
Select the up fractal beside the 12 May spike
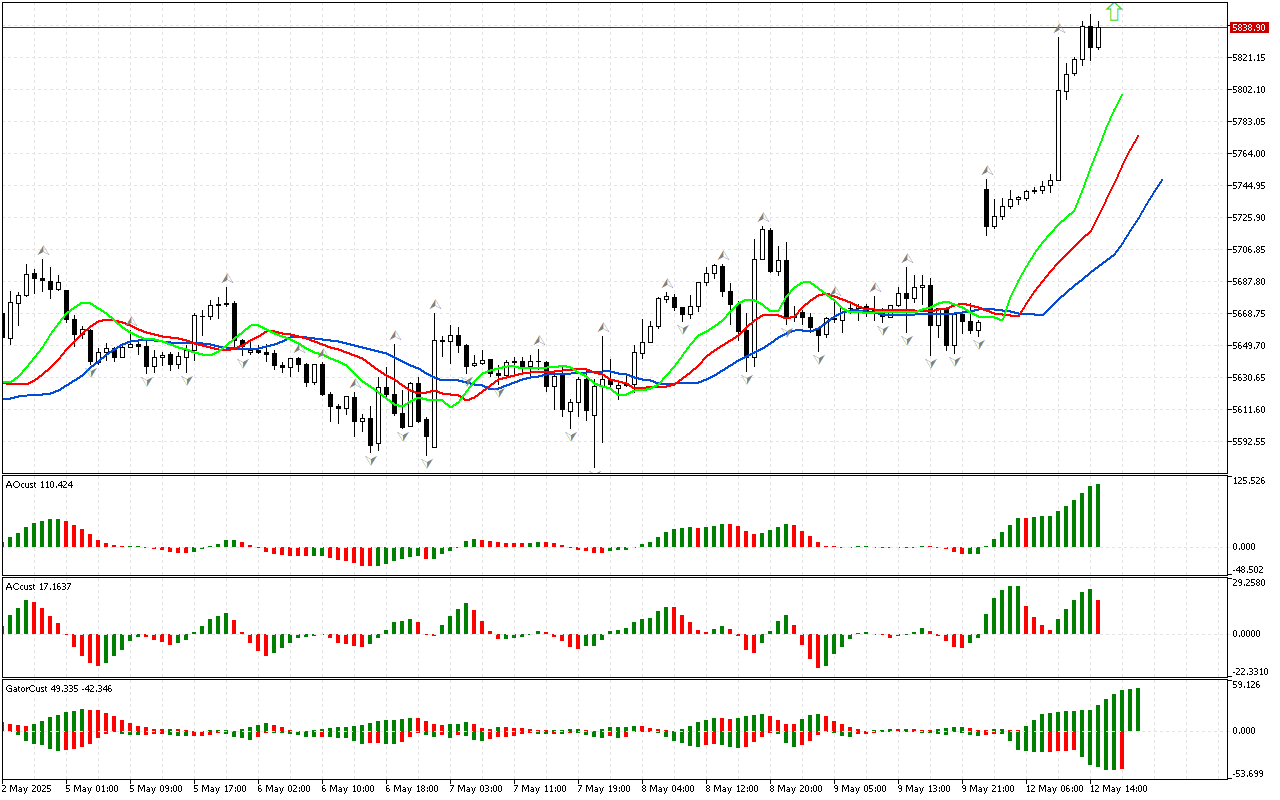[x=1059, y=29]
